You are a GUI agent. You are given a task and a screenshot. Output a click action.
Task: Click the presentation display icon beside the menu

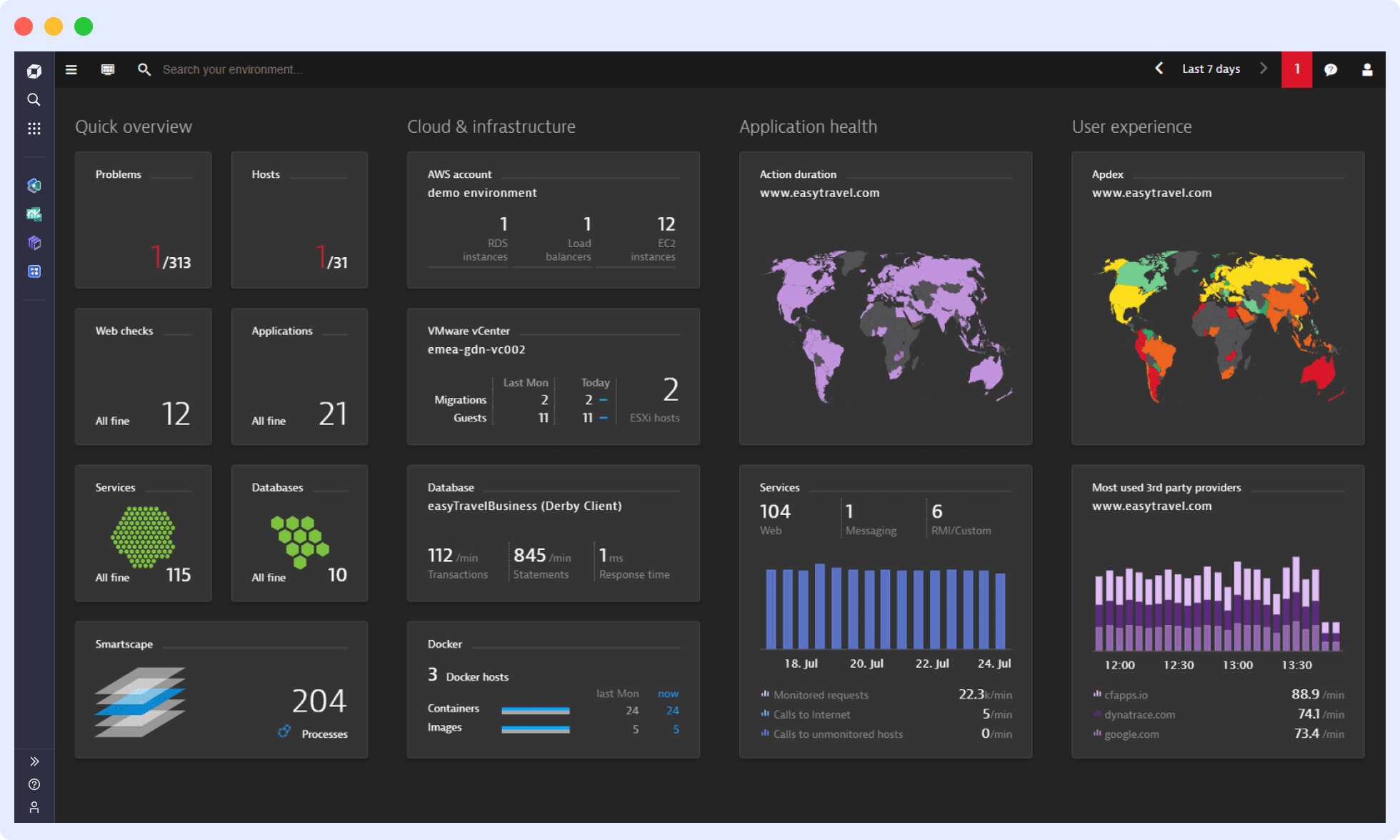pyautogui.click(x=107, y=69)
